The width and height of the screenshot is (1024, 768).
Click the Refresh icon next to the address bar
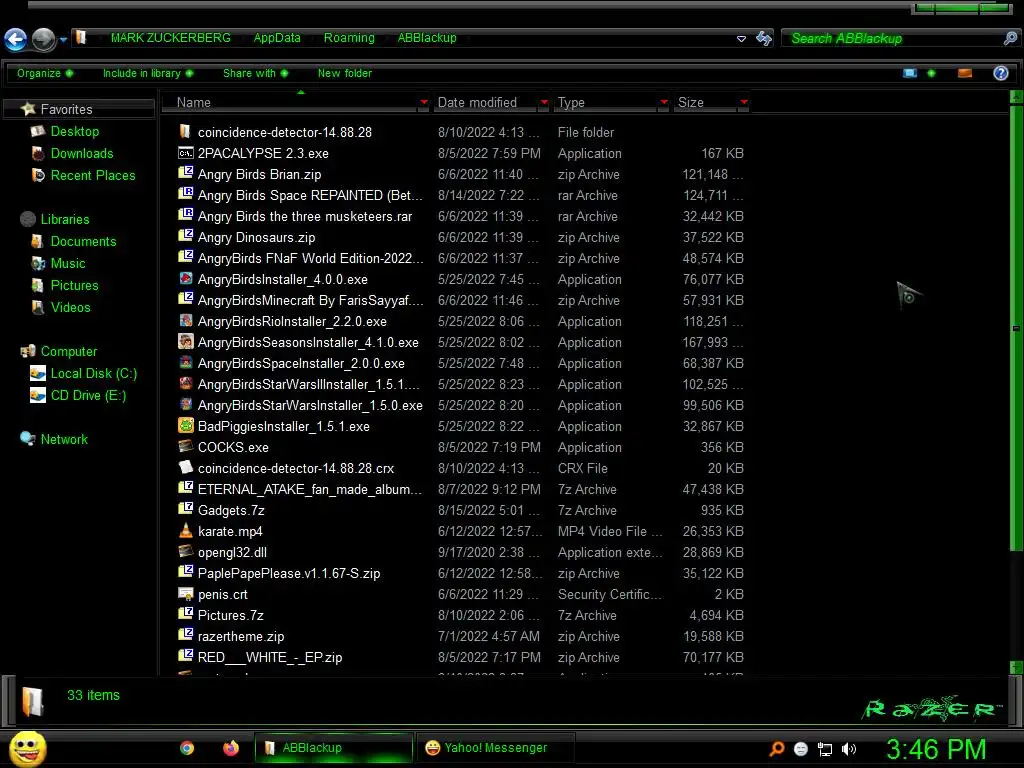[x=763, y=39]
